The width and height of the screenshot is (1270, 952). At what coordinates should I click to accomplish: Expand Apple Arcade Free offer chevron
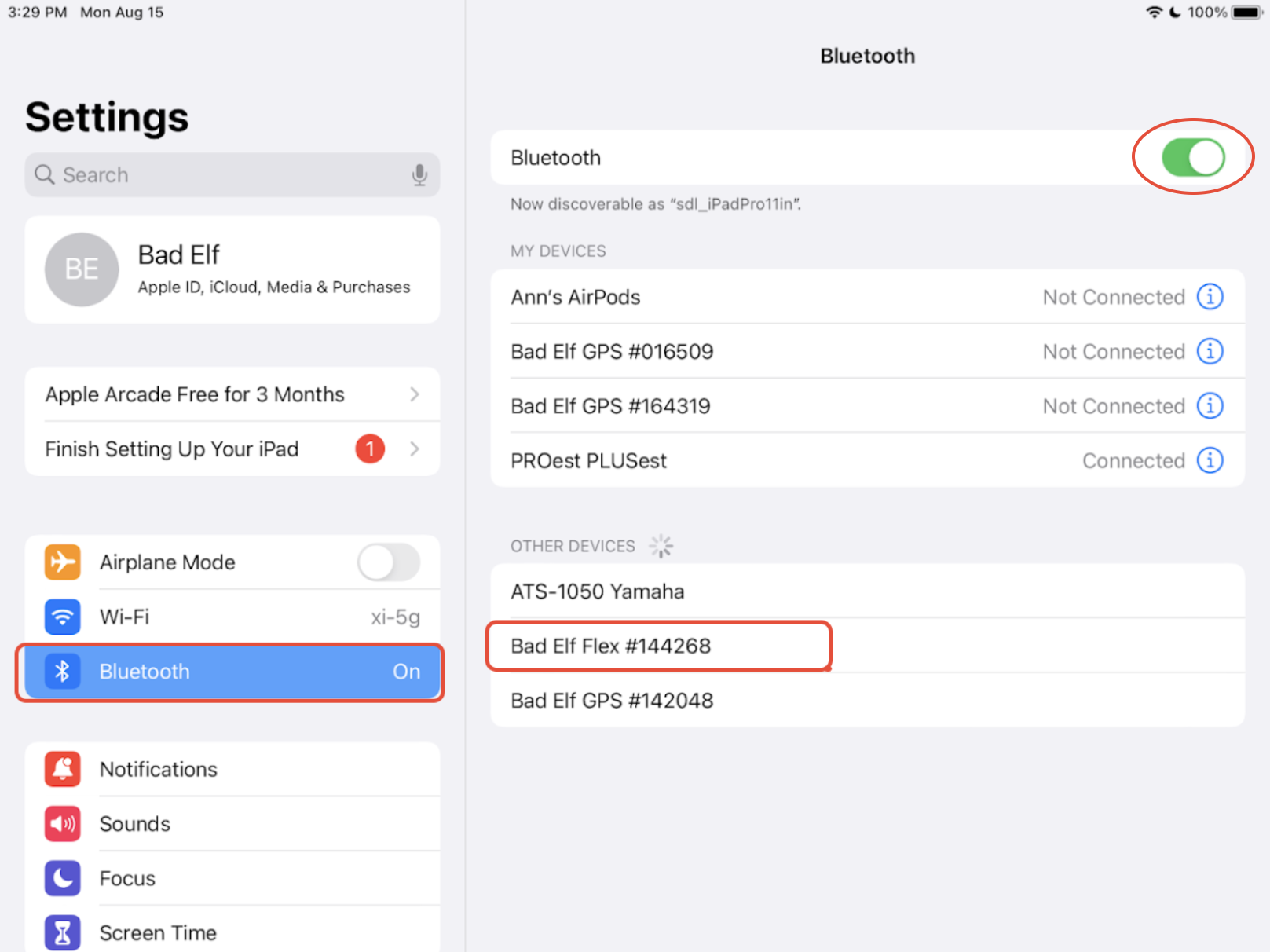pos(415,394)
